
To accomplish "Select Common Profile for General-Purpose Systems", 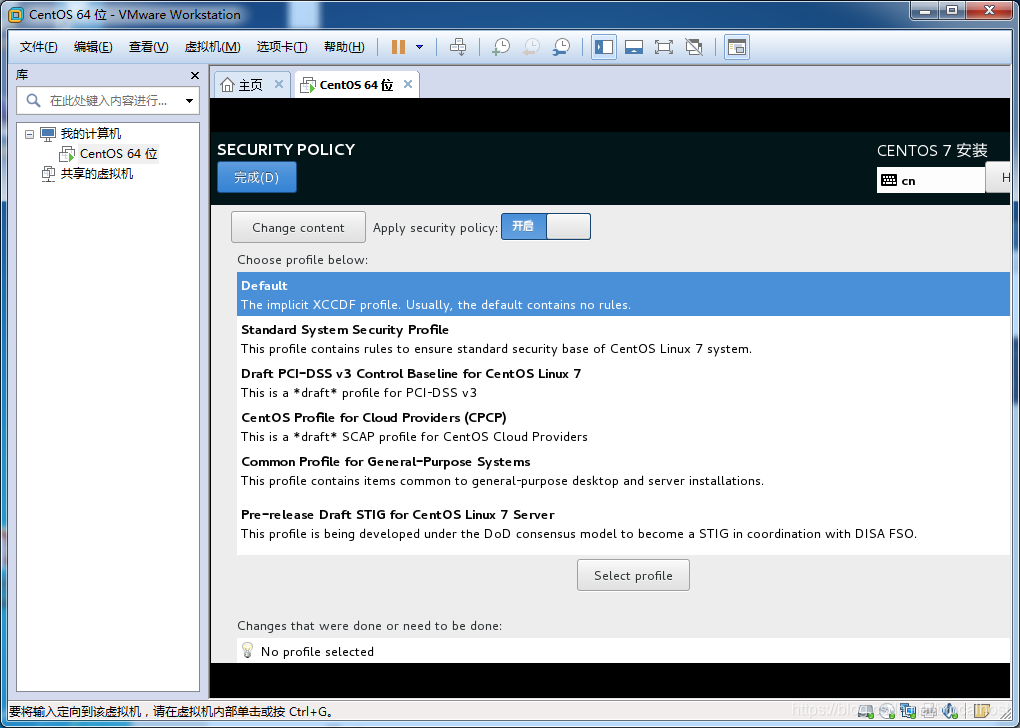I will click(623, 471).
